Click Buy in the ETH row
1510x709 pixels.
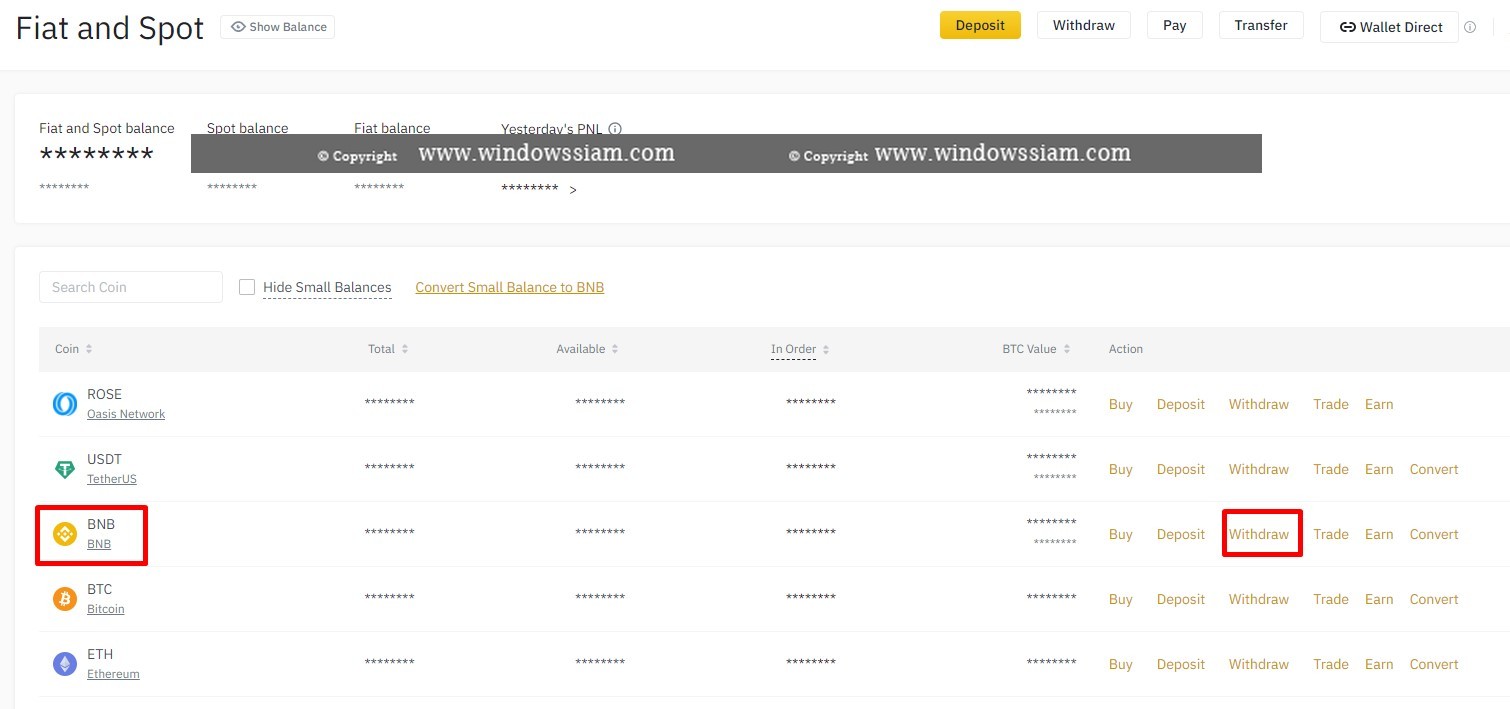tap(1121, 664)
